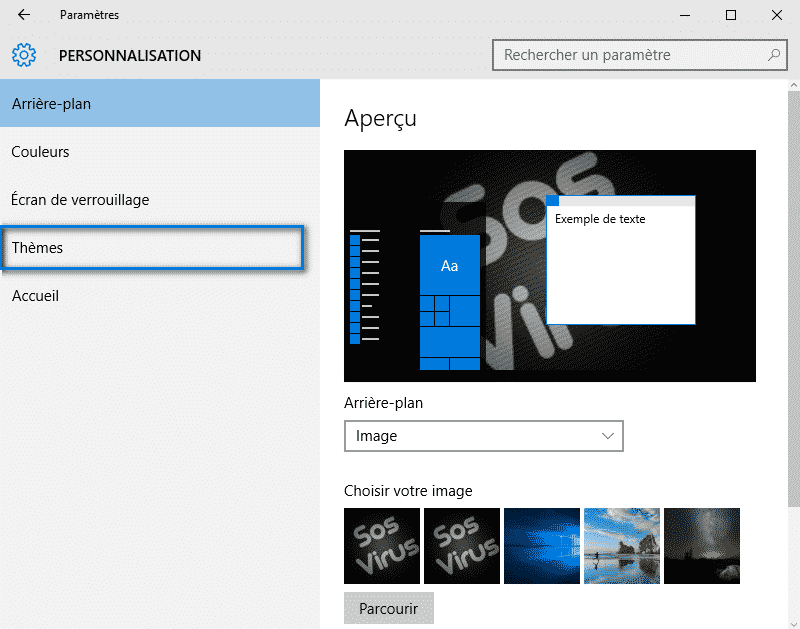Select the blue Windows logo wallpaper thumbnail
Viewport: 800px width, 629px height.
[x=542, y=546]
